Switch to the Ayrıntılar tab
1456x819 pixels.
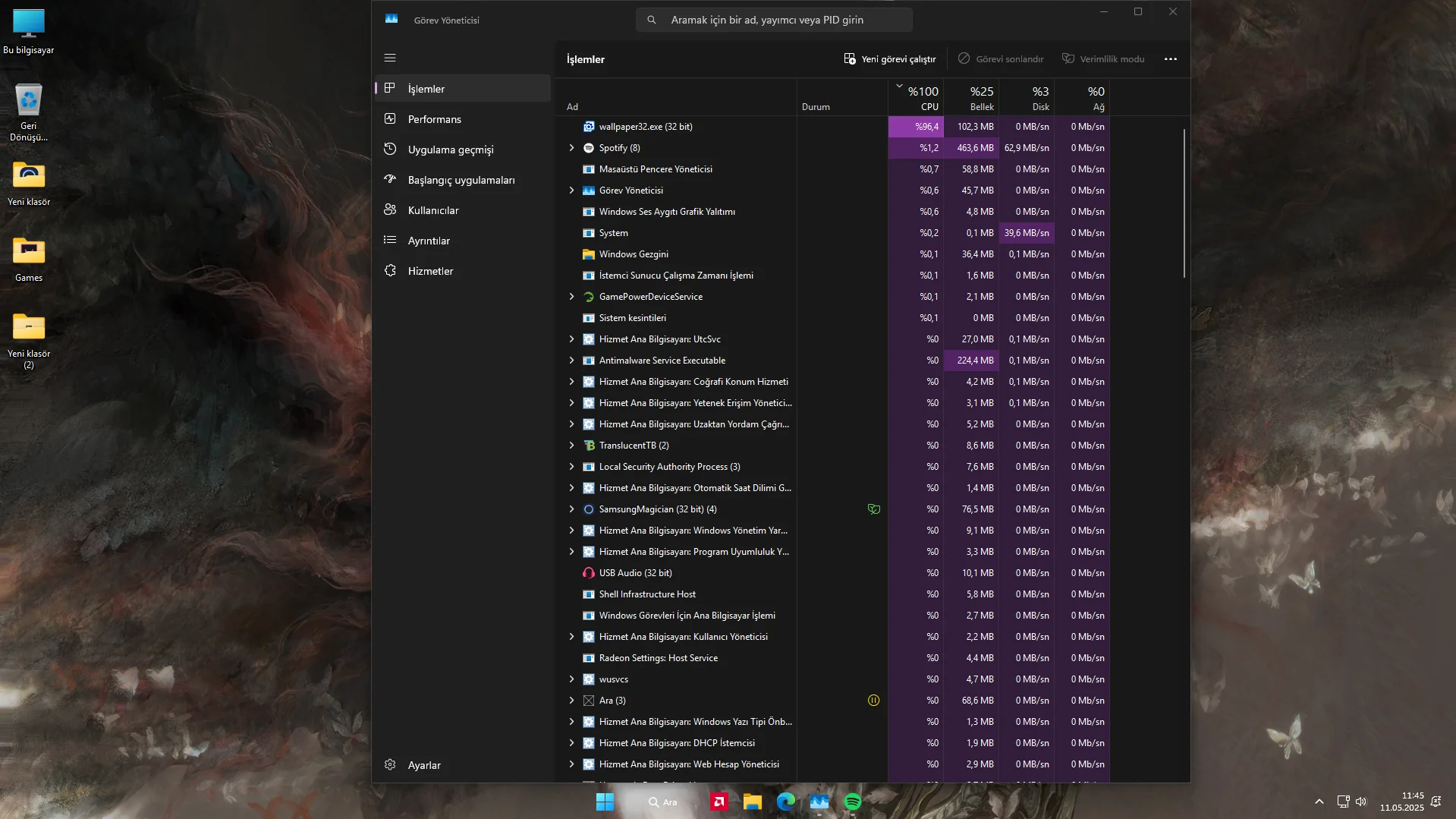[429, 241]
